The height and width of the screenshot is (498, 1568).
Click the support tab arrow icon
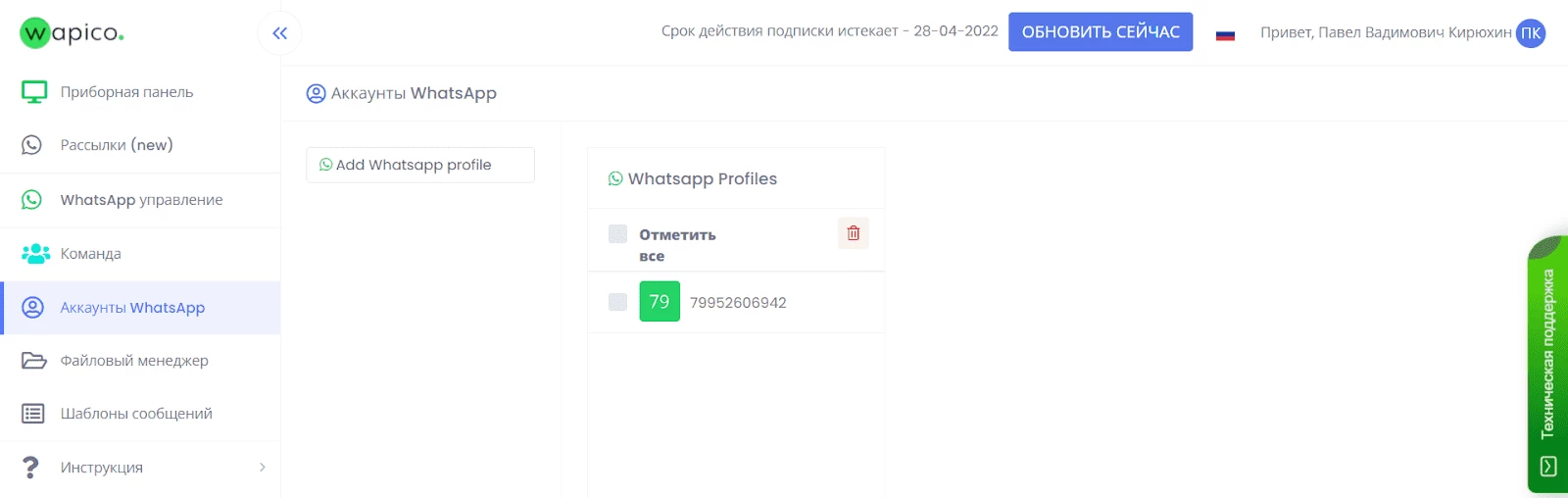click(x=1548, y=467)
